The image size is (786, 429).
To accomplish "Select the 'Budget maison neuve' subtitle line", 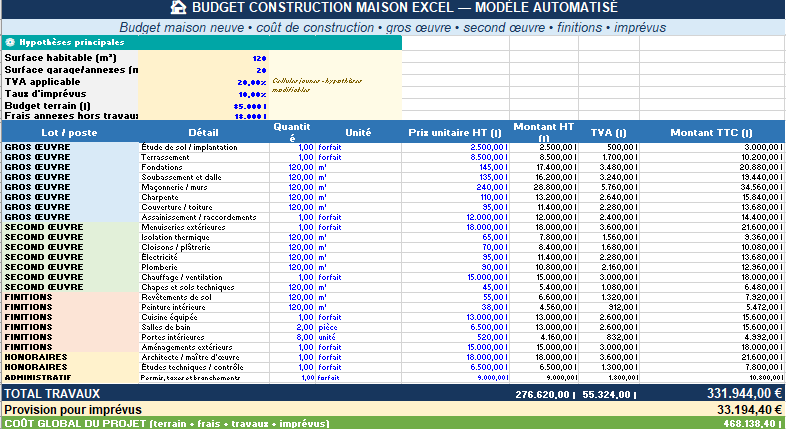I will click(392, 28).
